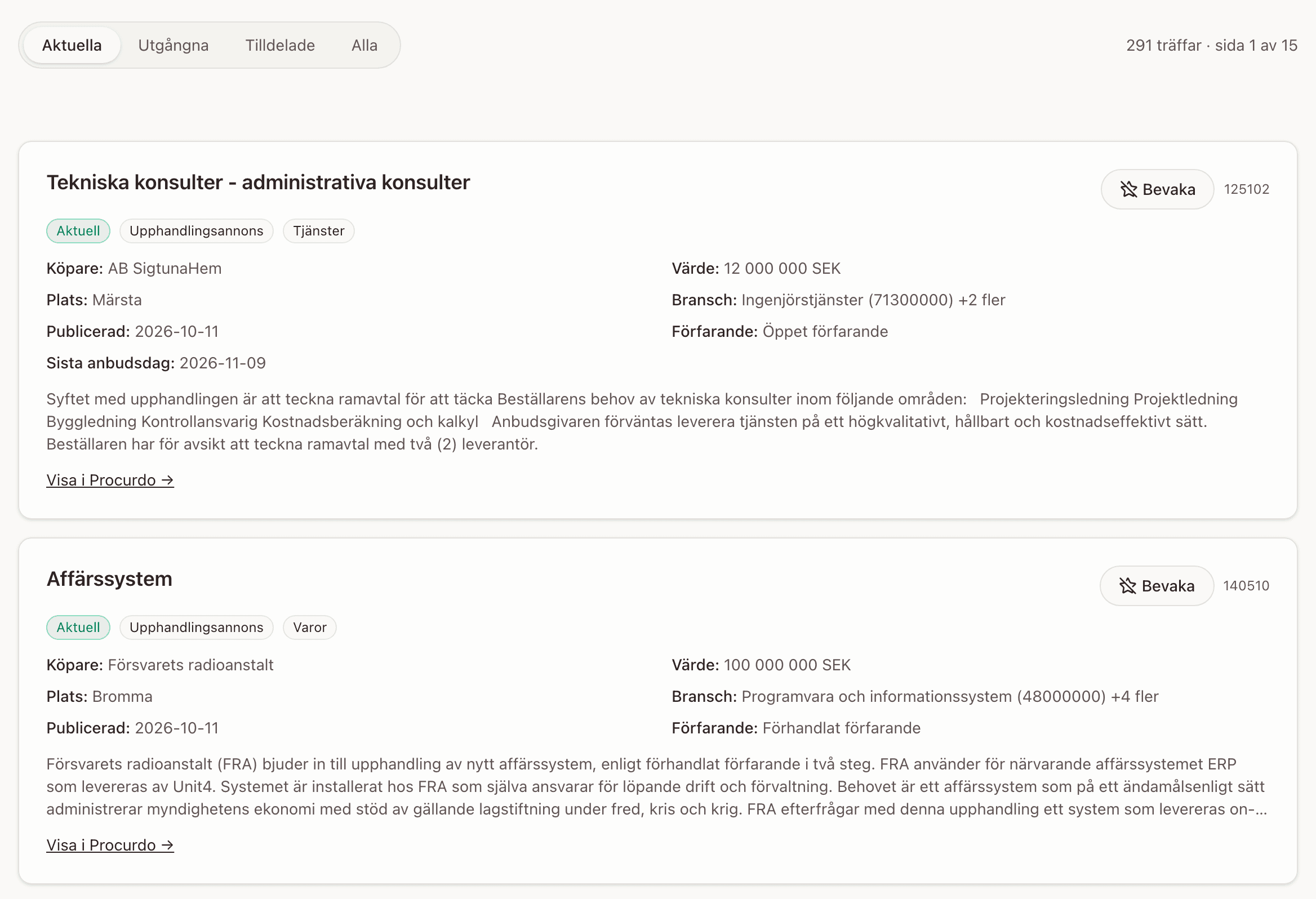Viewport: 1316px width, 899px height.
Task: Click the notice number 140510
Action: 1246,586
